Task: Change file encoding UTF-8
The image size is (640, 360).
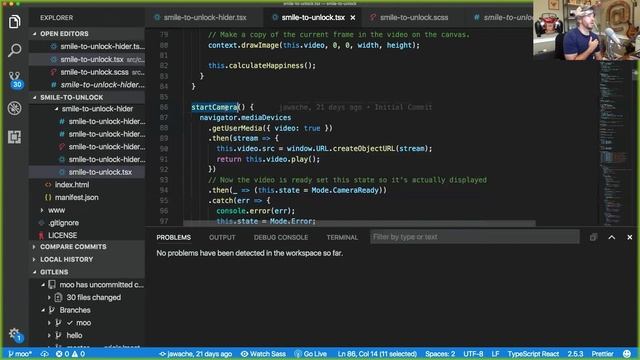Action: (473, 354)
